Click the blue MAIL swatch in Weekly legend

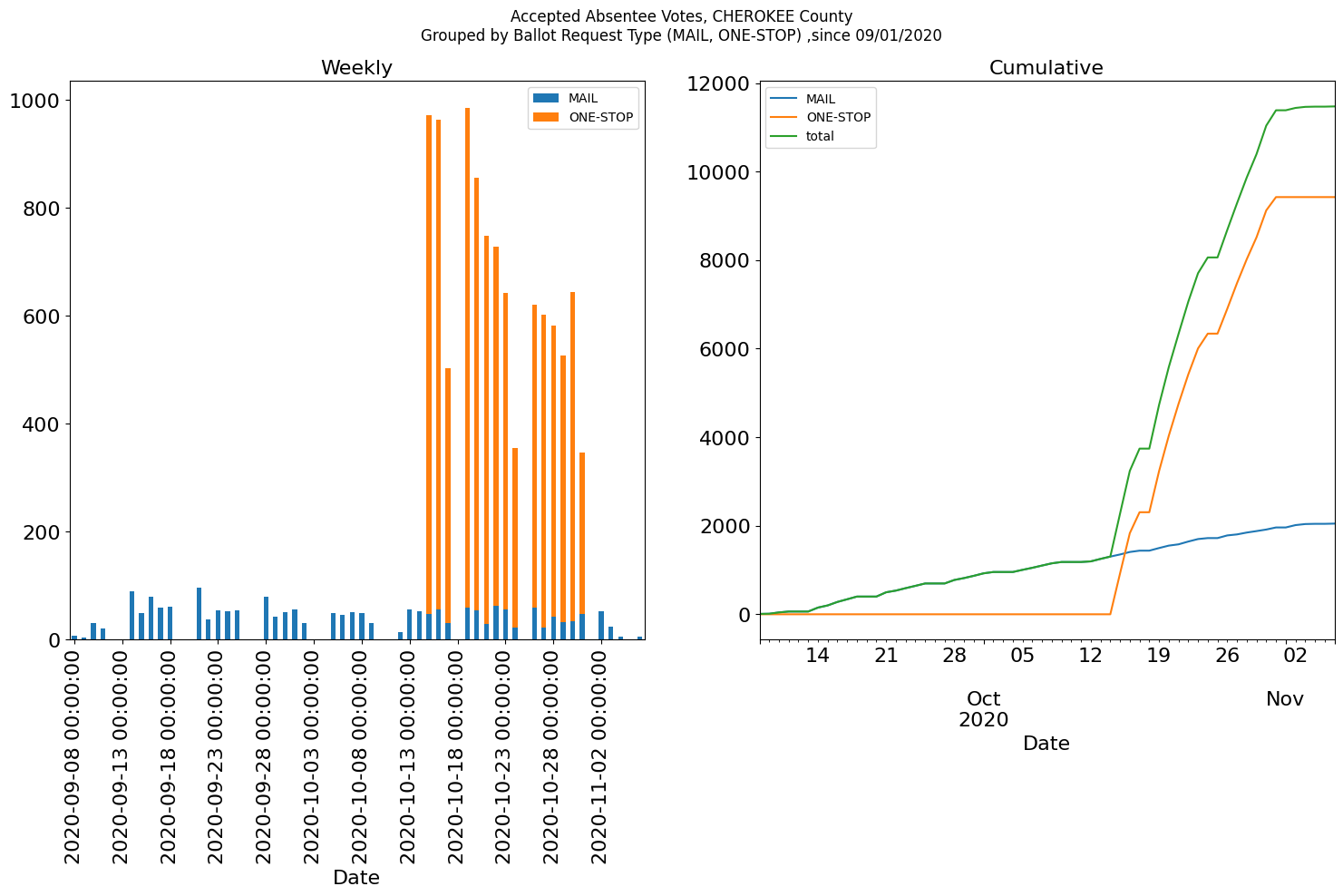547,98
